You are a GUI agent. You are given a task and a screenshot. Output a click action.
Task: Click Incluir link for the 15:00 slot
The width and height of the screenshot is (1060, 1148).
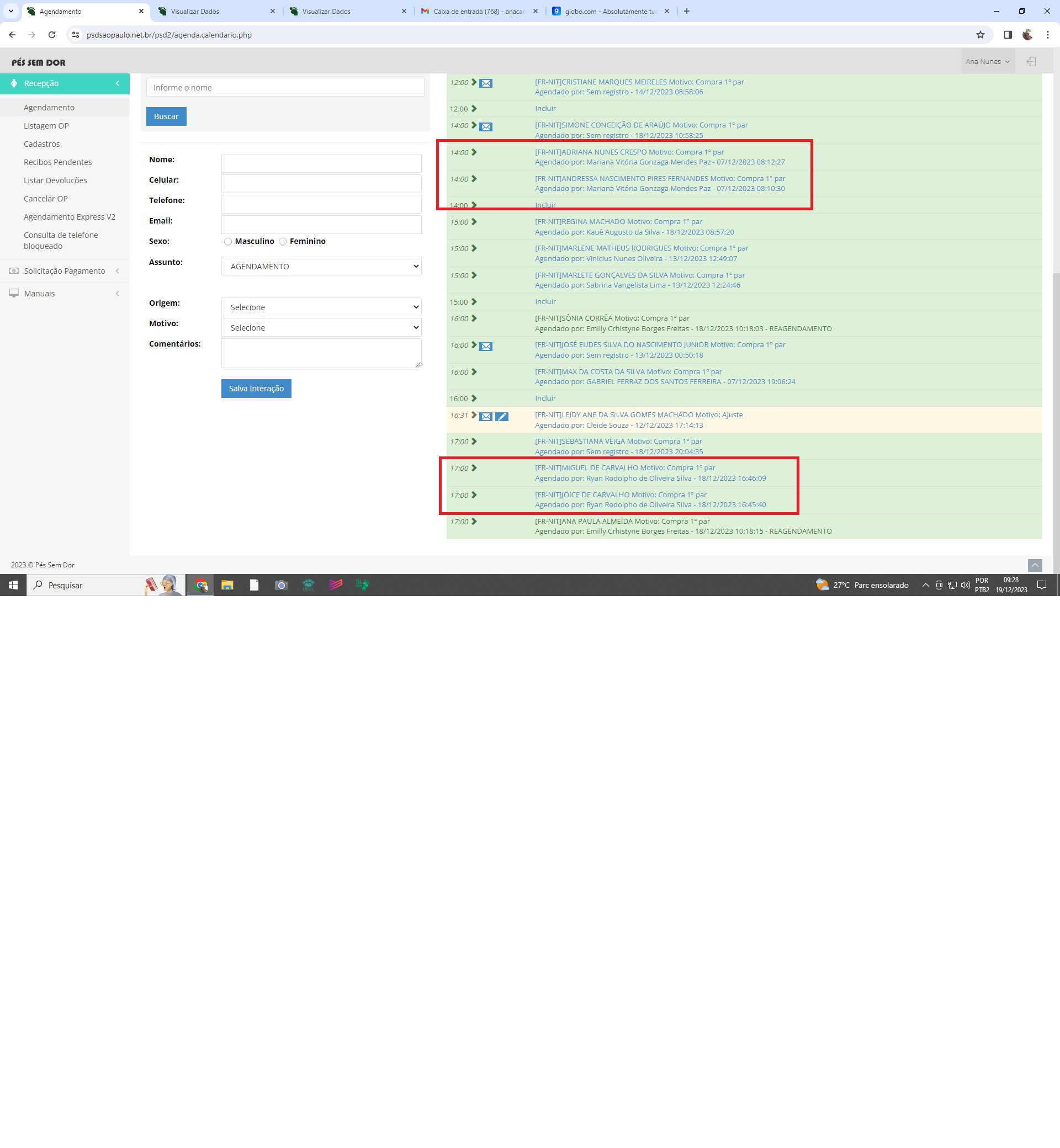(545, 301)
